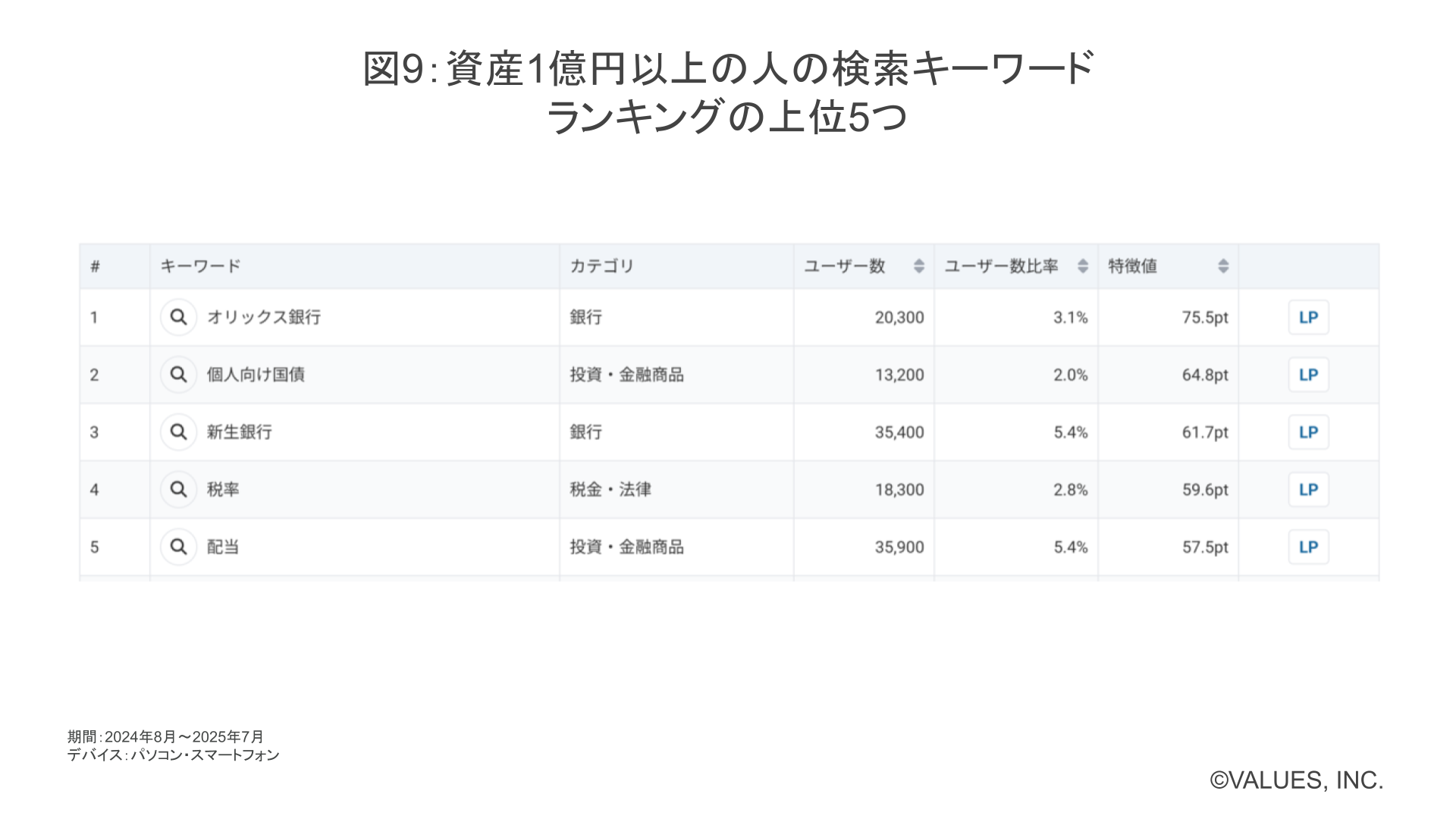1456x819 pixels.
Task: Select the 個人向け国債 keyword text
Action: (x=256, y=375)
